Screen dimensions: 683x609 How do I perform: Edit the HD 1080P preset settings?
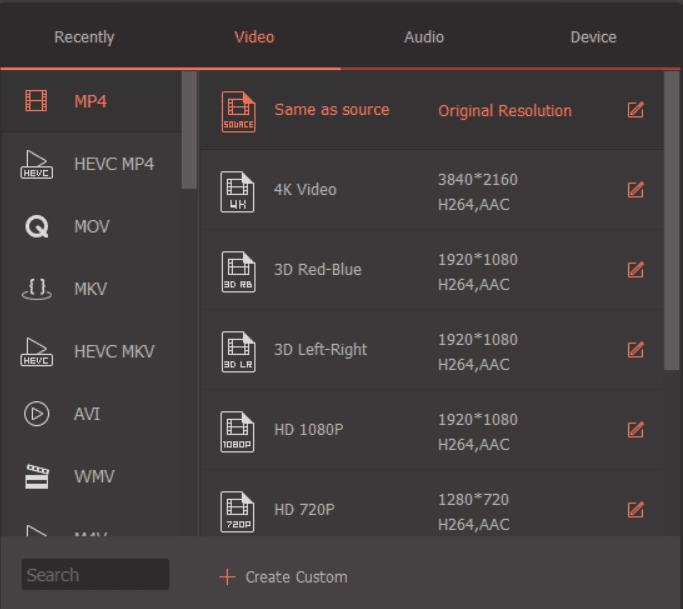[635, 430]
